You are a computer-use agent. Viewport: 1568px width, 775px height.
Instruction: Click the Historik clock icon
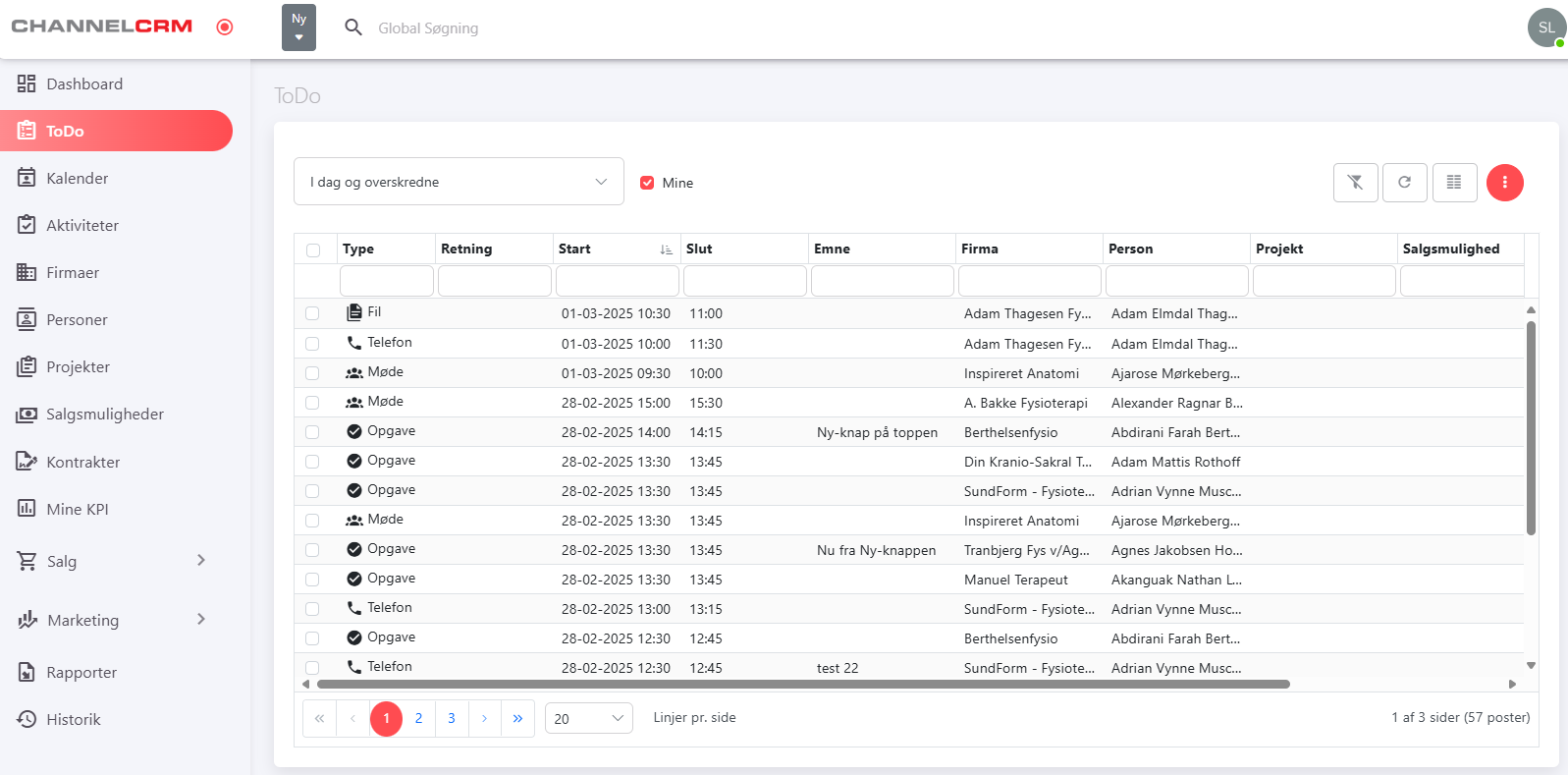[27, 719]
